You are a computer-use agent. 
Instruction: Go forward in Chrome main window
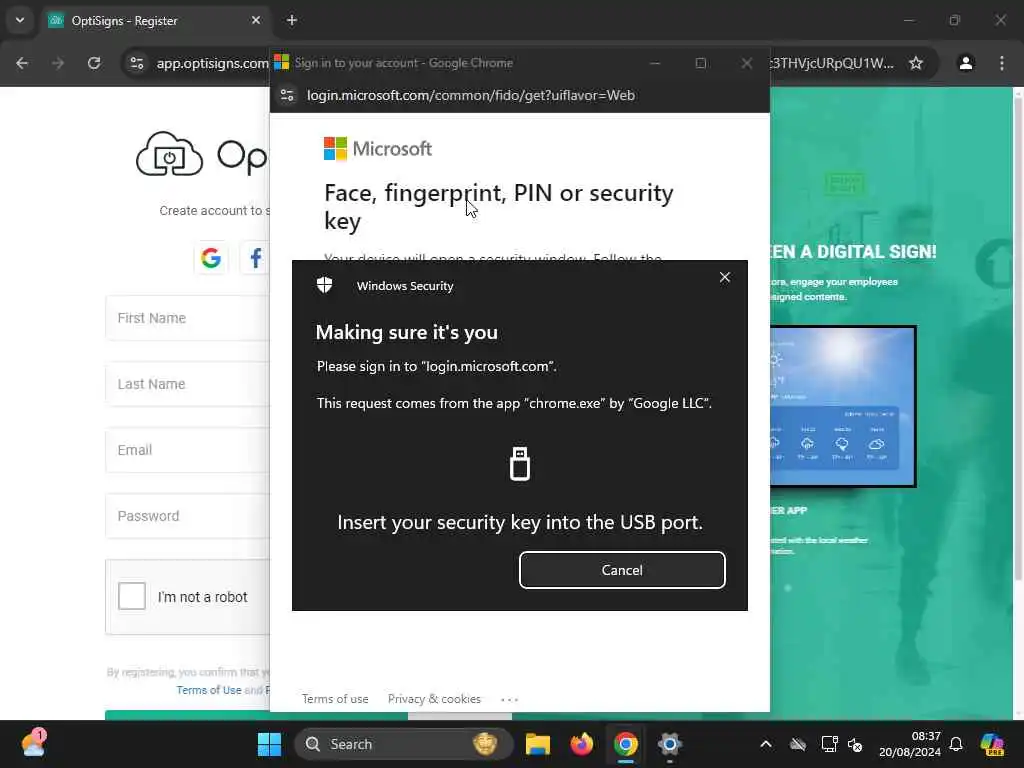click(x=58, y=63)
